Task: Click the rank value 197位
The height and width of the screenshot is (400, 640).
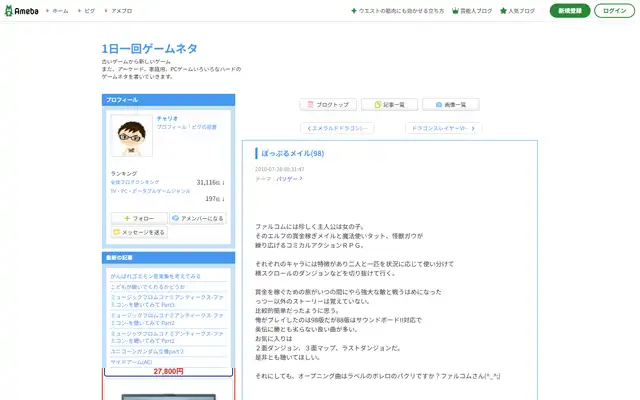Action: tap(215, 199)
